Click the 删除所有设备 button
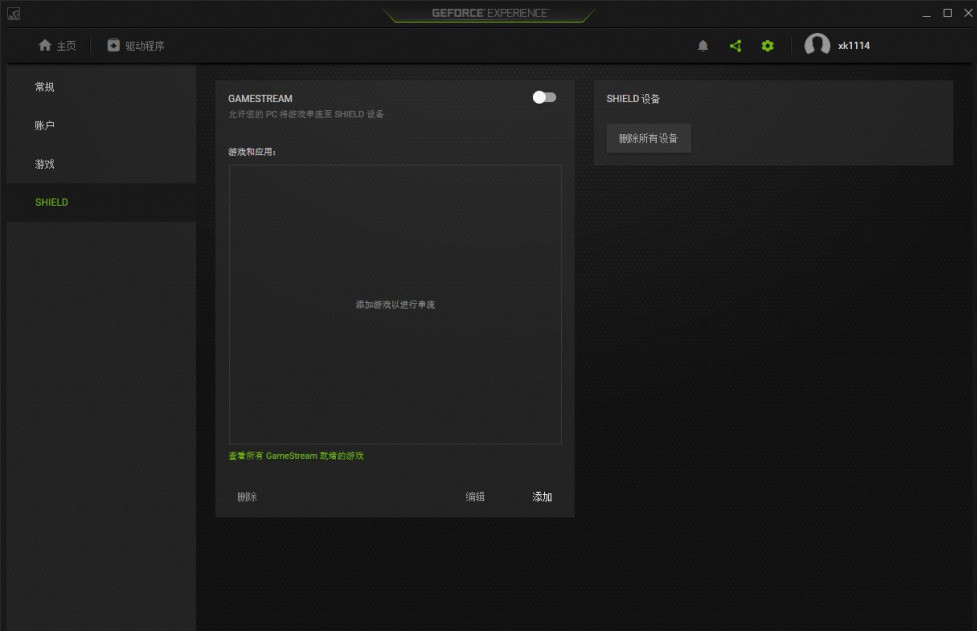 [x=648, y=138]
